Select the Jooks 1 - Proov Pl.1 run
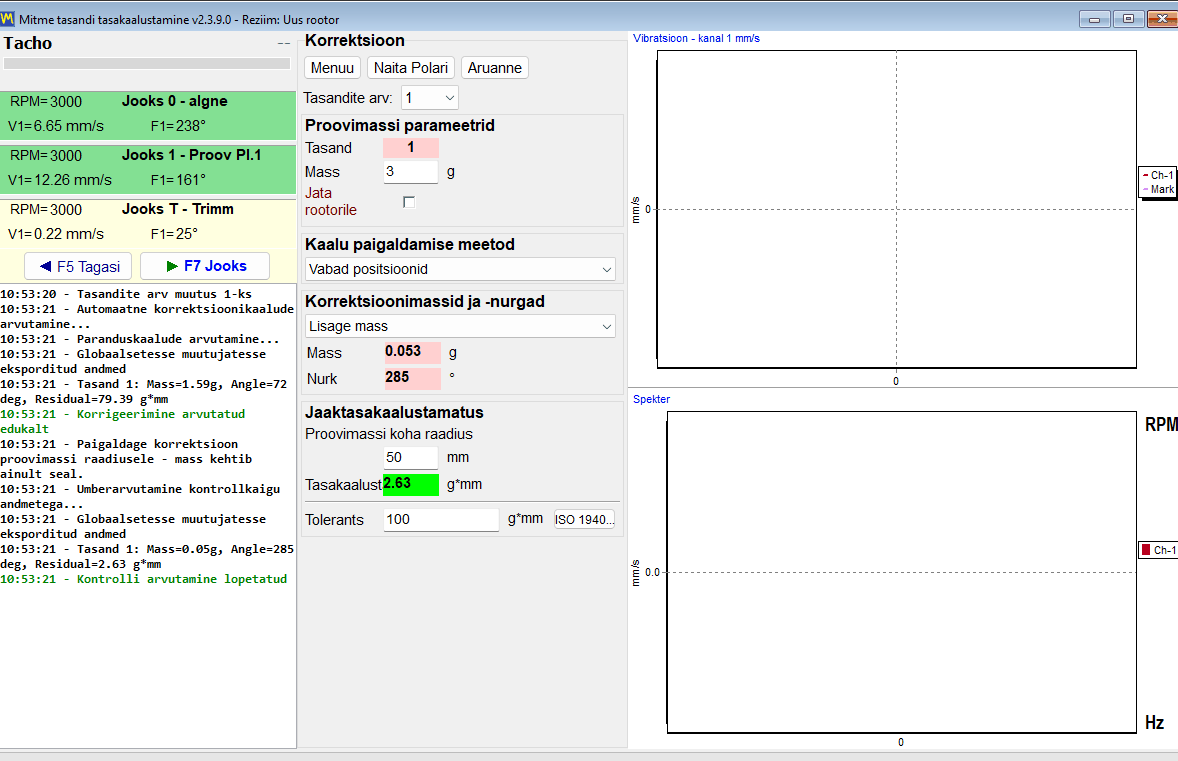Viewport: 1178px width, 761px height. 148,169
